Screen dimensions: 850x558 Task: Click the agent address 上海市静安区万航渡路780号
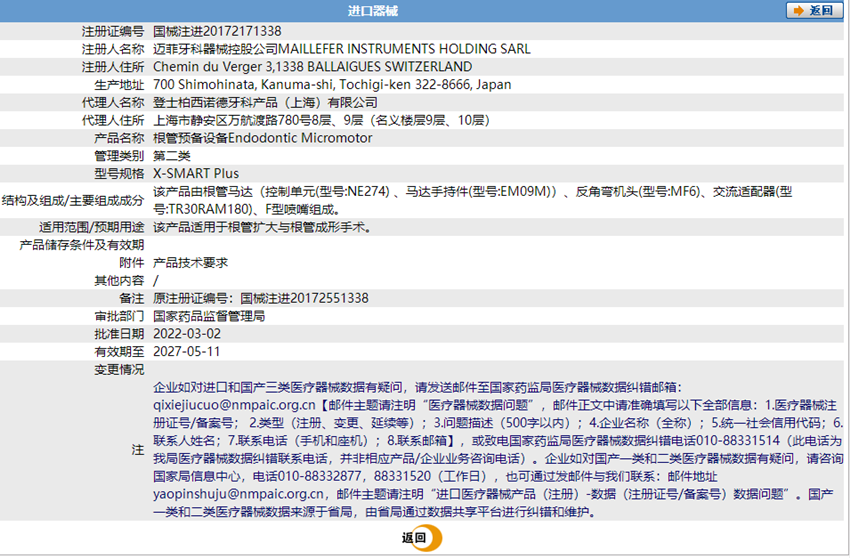320,121
